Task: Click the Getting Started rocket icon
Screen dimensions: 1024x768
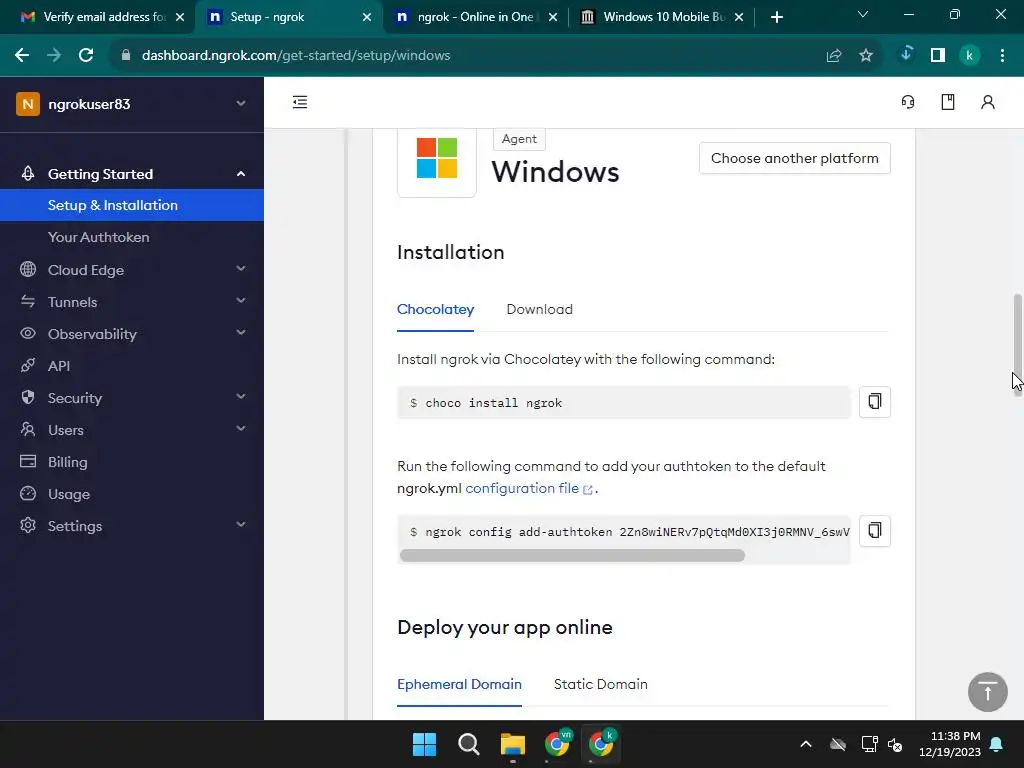Action: pyautogui.click(x=27, y=174)
